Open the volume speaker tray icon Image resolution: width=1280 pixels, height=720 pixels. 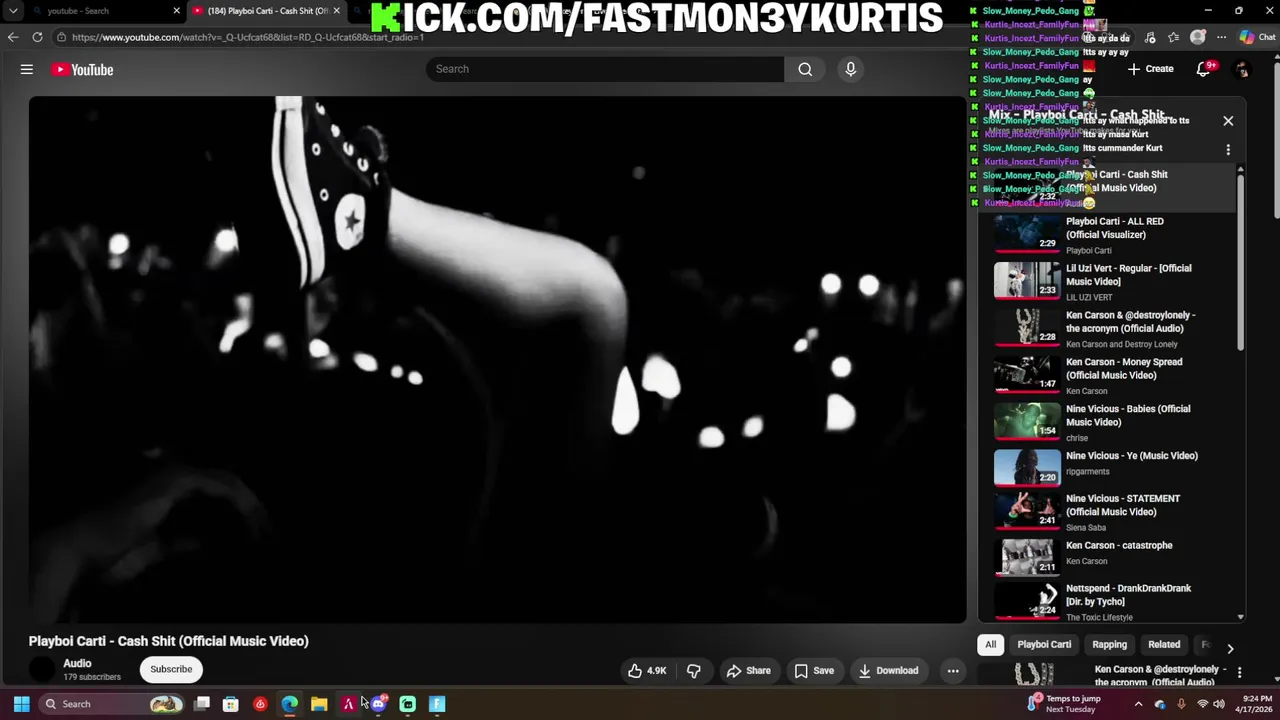click(1221, 704)
